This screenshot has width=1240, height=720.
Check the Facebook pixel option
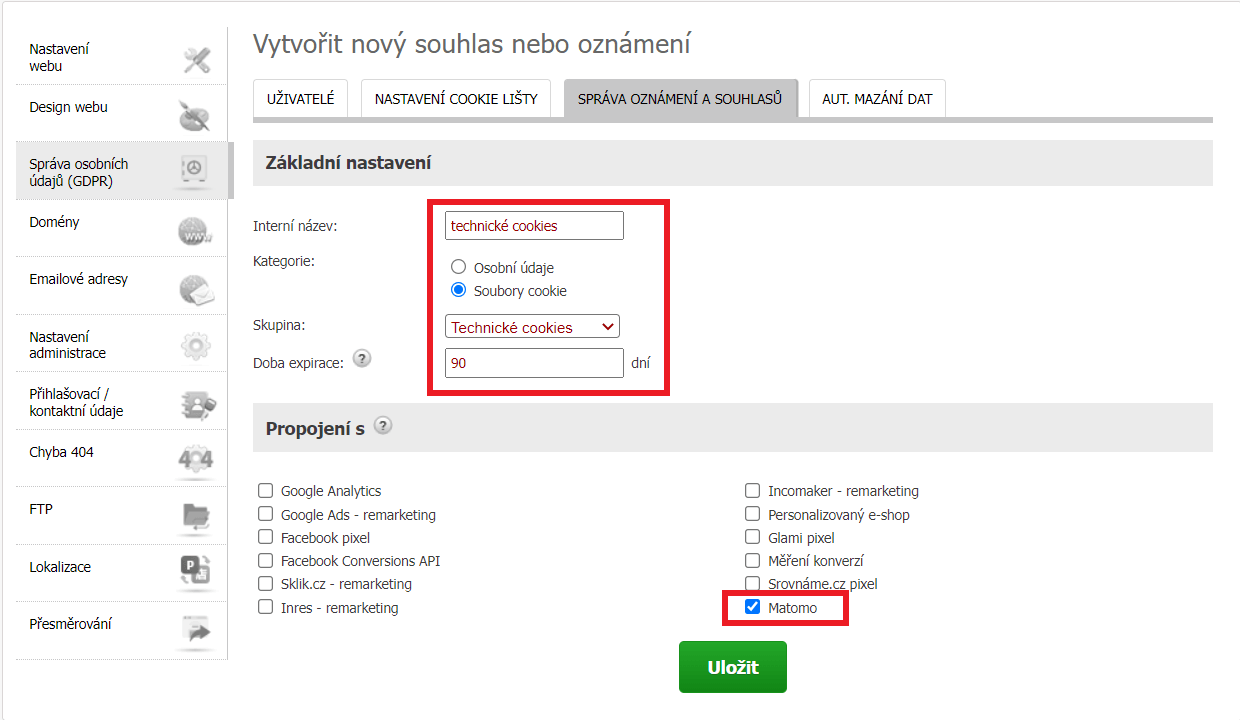pos(265,537)
